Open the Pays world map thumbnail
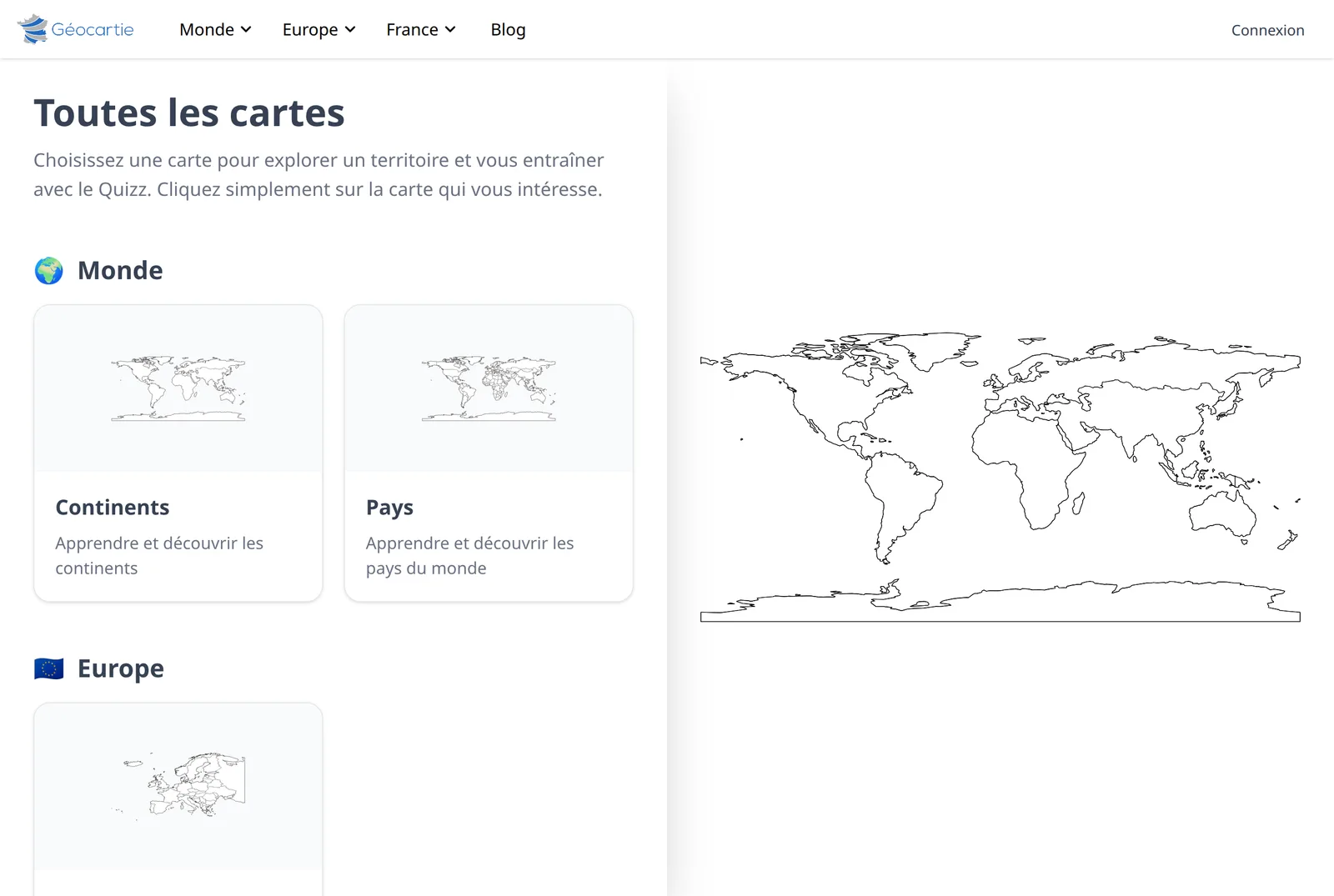 489,389
